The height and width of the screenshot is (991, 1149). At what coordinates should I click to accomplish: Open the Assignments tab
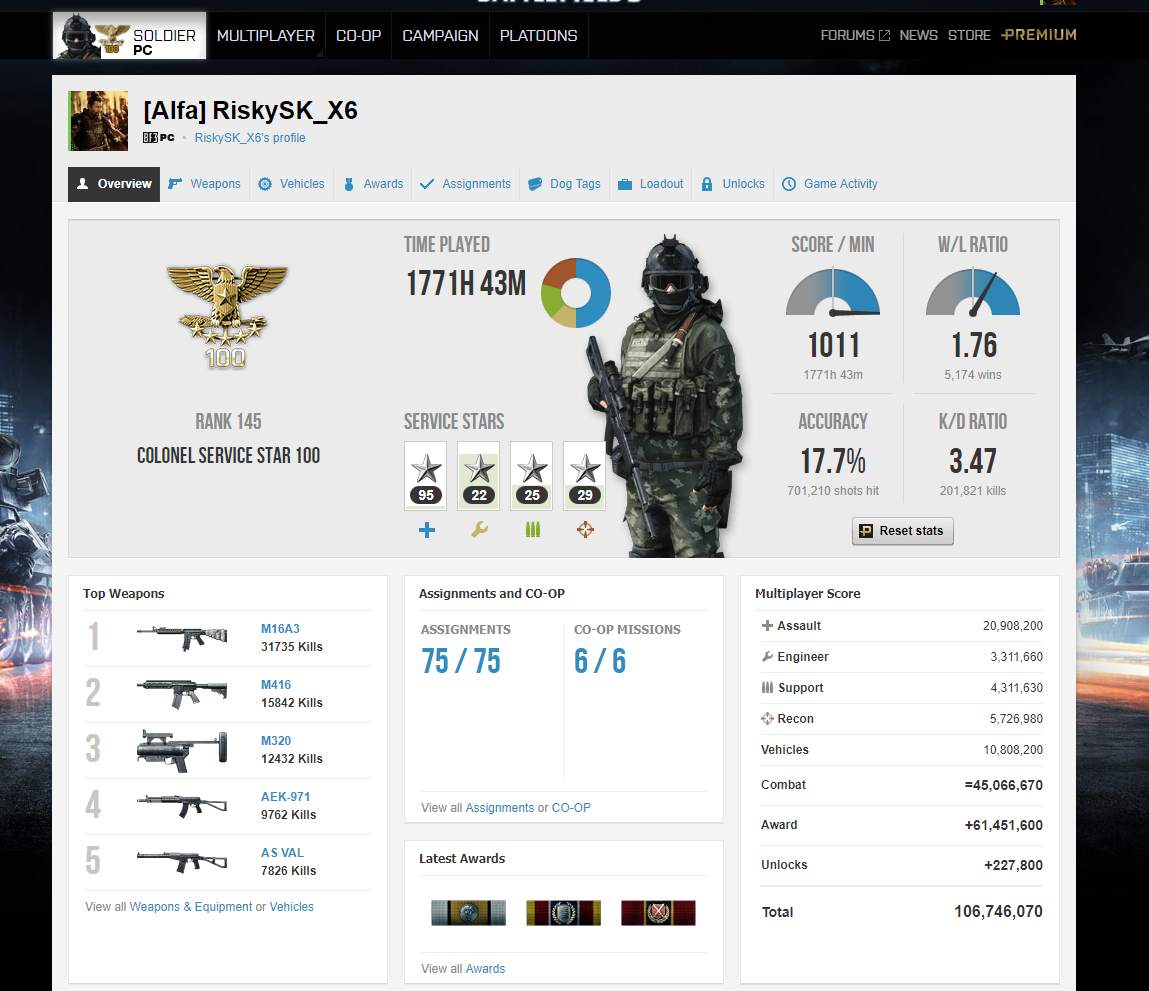tap(465, 184)
